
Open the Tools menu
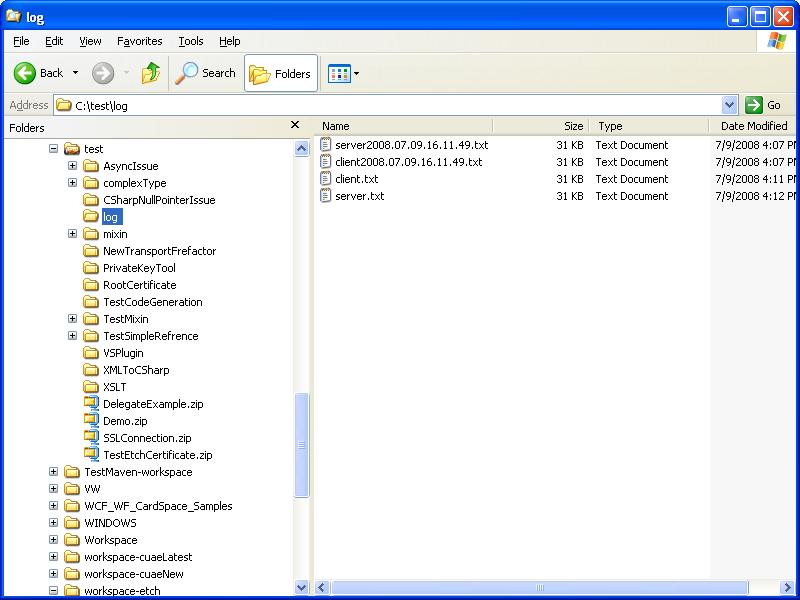[190, 41]
